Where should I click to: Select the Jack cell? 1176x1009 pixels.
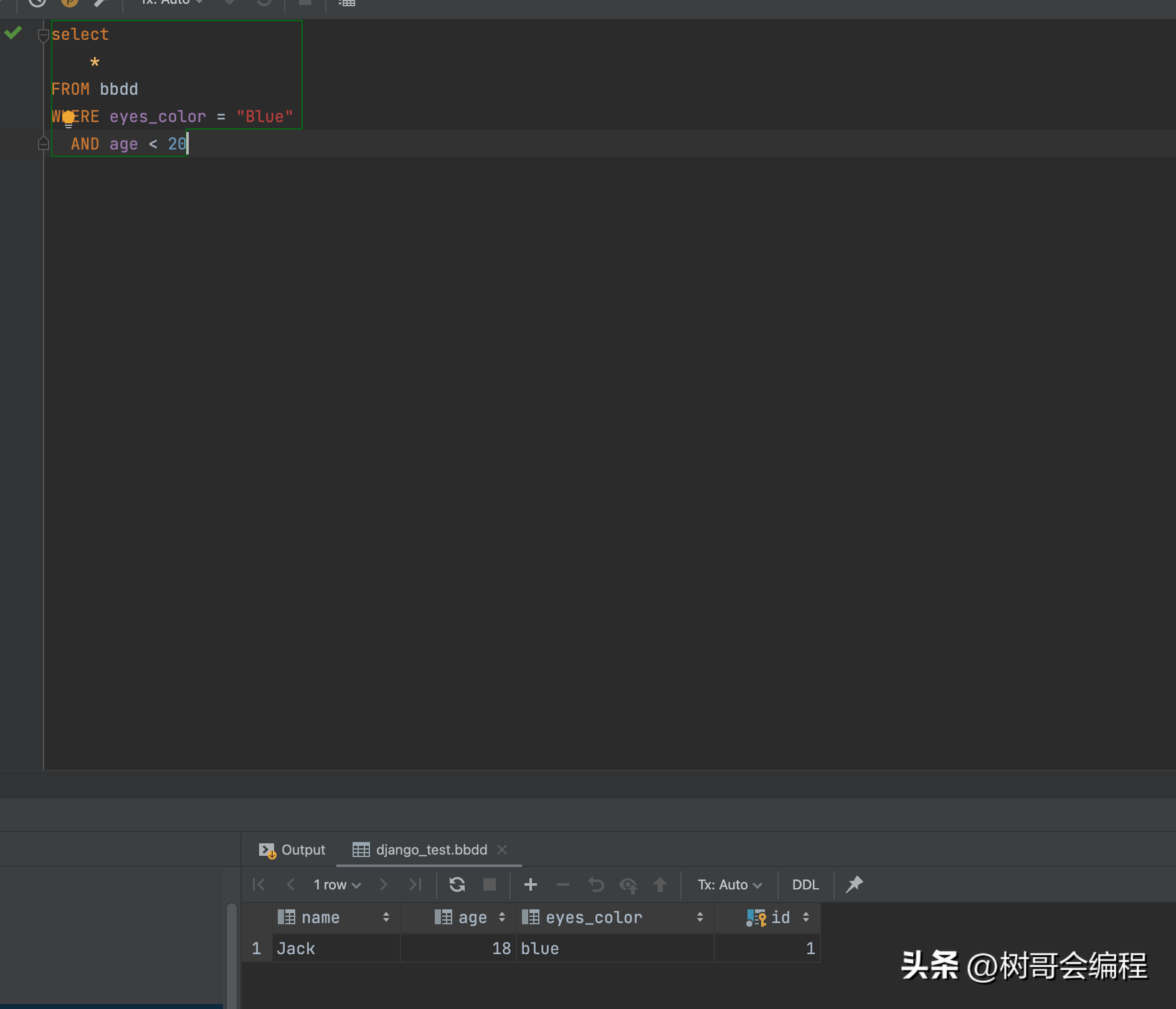click(x=336, y=949)
